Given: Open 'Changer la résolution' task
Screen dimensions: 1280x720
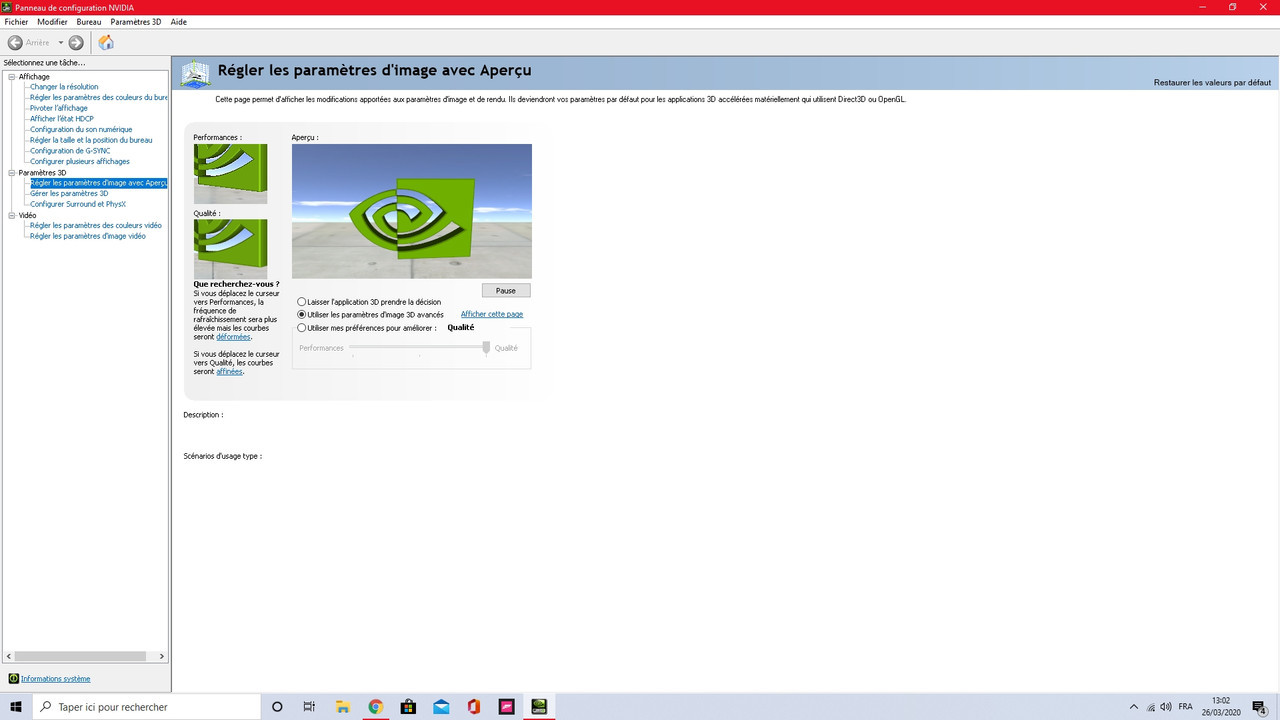Looking at the screenshot, I should 64,87.
